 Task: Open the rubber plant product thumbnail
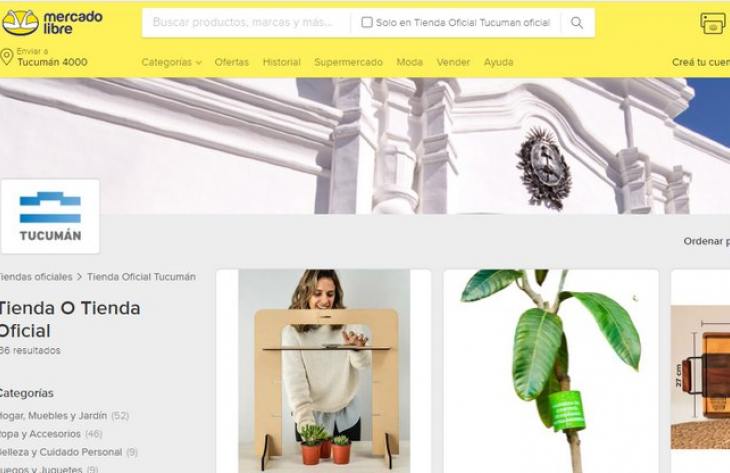tap(551, 371)
